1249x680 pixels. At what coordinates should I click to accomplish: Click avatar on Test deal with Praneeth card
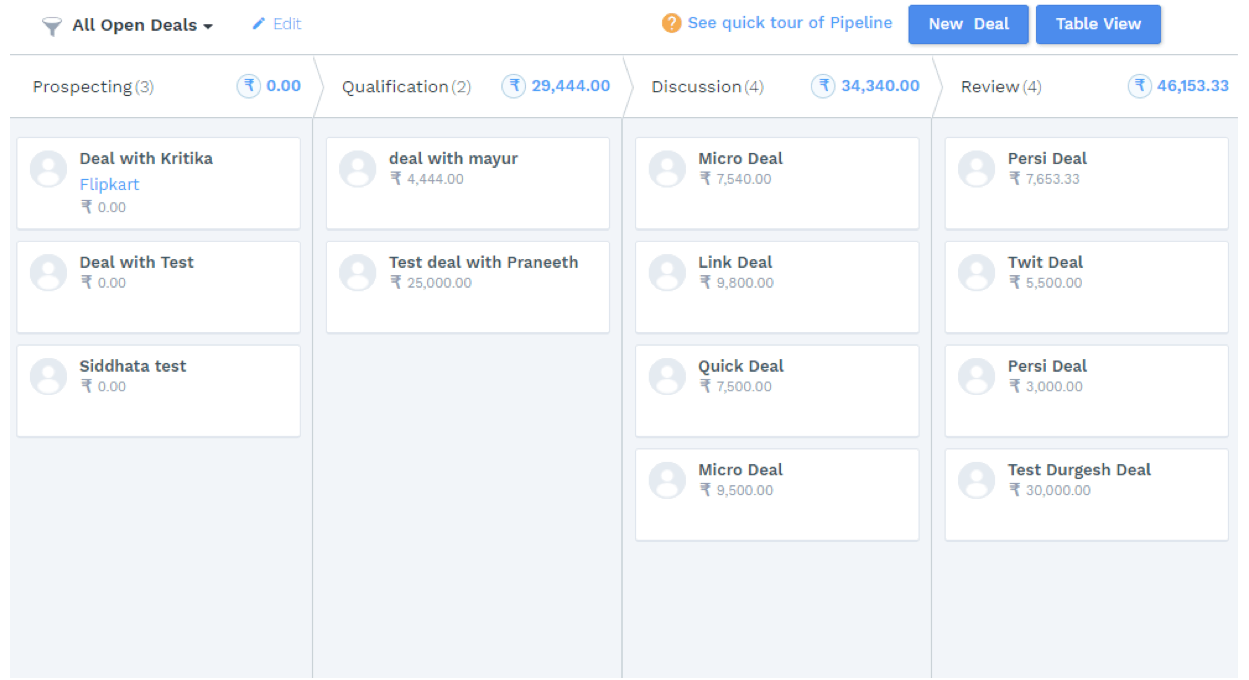pyautogui.click(x=357, y=273)
